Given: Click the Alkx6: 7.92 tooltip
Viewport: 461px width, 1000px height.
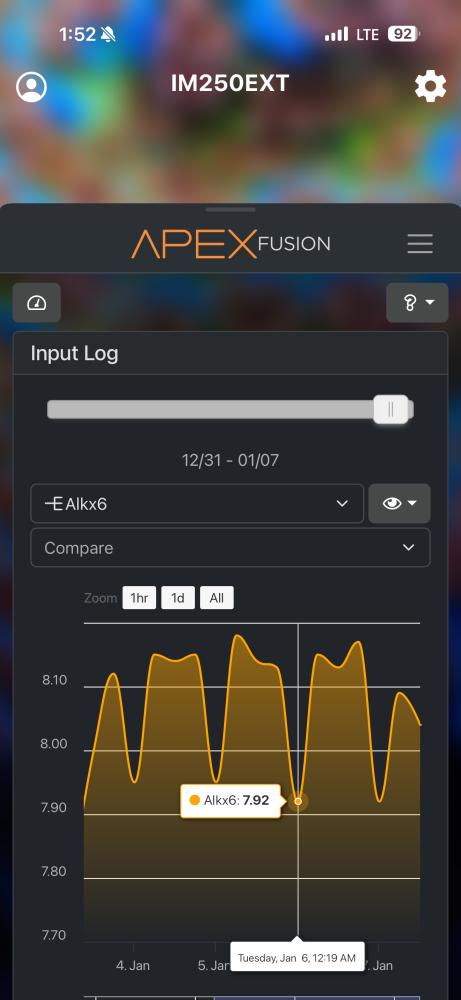Looking at the screenshot, I should (x=230, y=801).
